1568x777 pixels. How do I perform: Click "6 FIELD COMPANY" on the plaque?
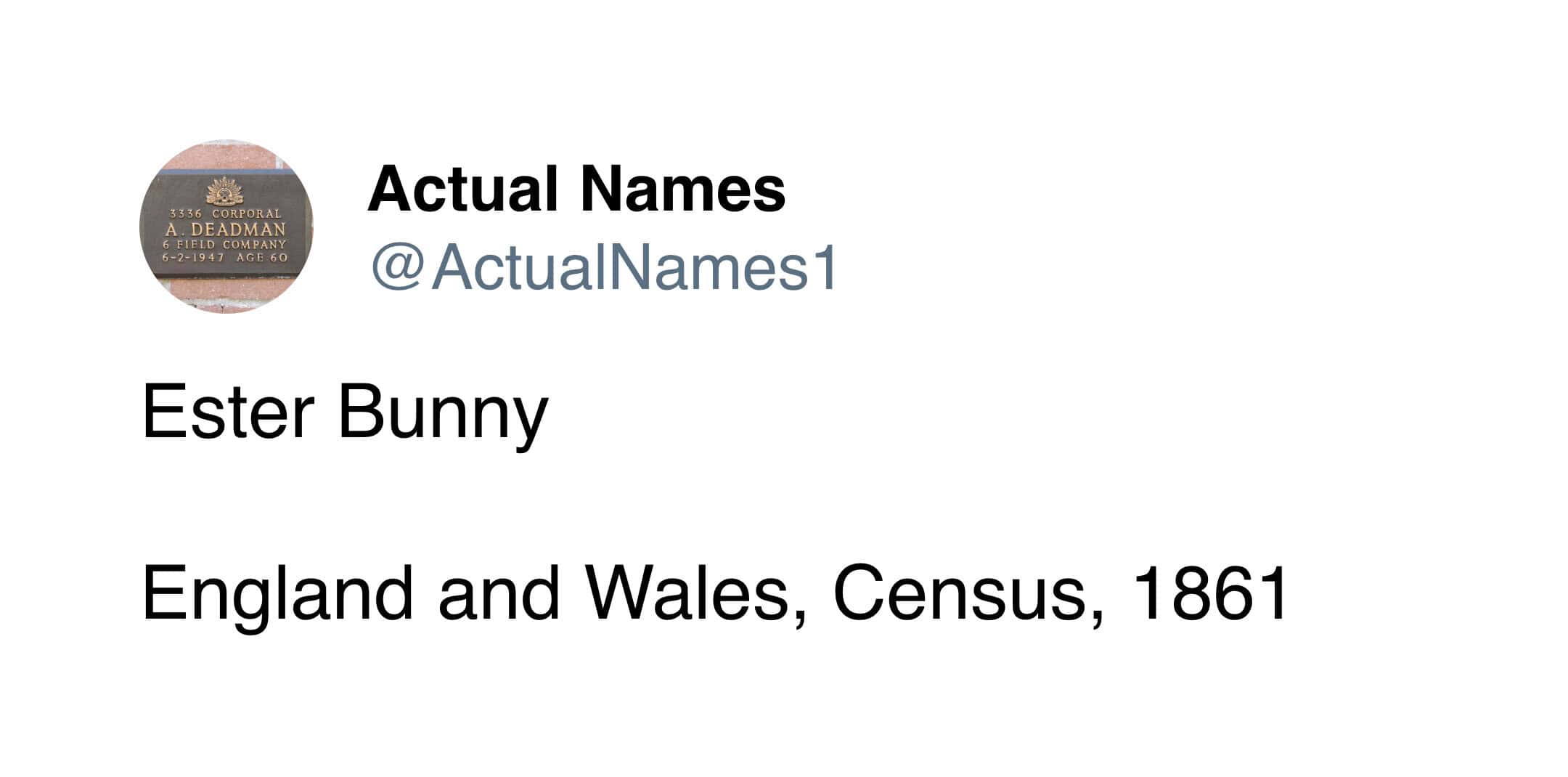pos(225,245)
